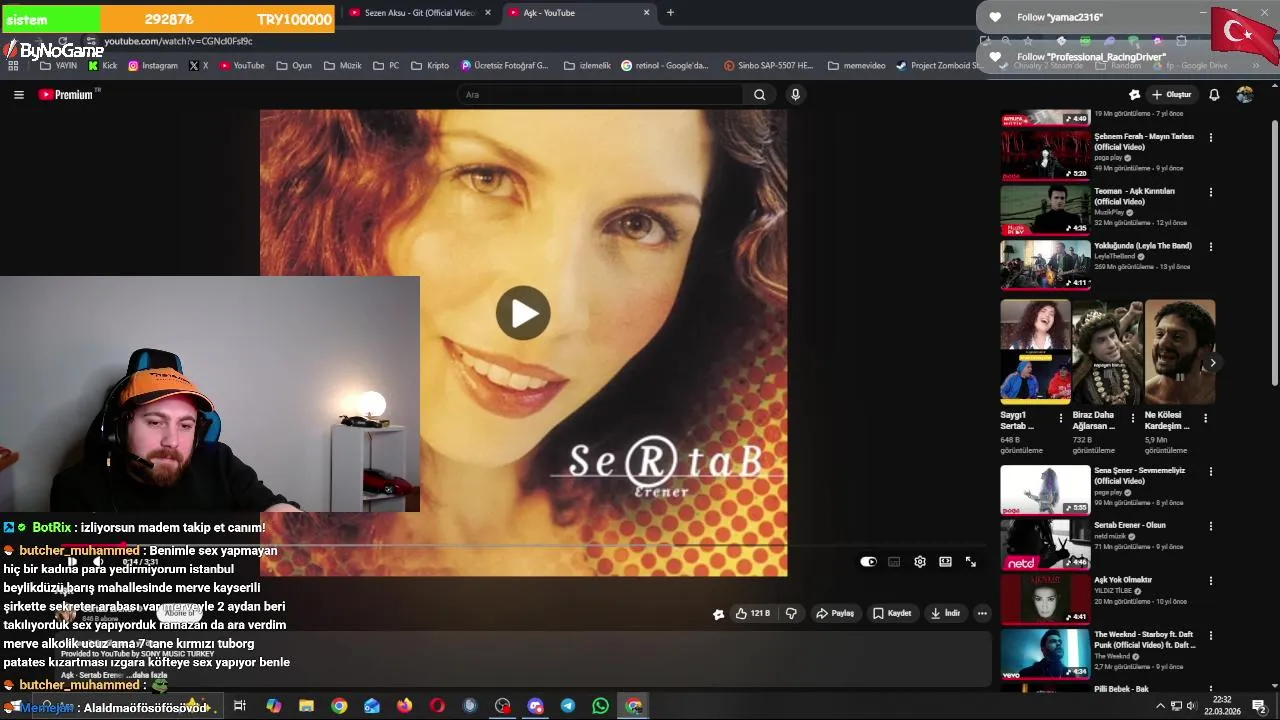Play the video with center play button
The width and height of the screenshot is (1280, 720).
pyautogui.click(x=523, y=313)
